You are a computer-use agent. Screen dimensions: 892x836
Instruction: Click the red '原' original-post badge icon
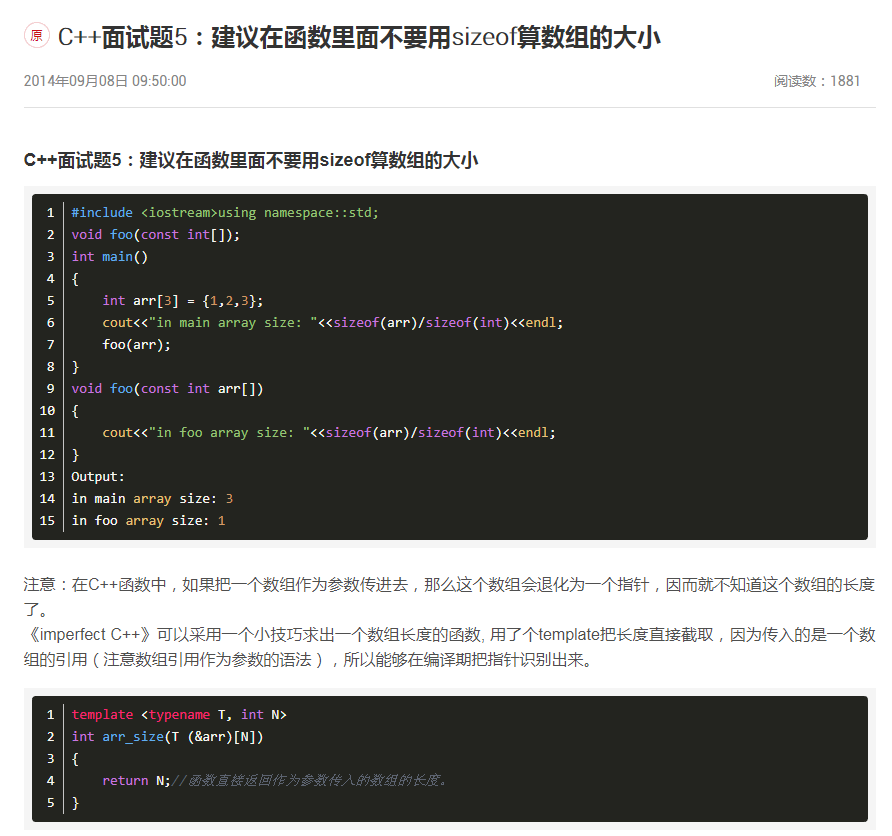[36, 36]
